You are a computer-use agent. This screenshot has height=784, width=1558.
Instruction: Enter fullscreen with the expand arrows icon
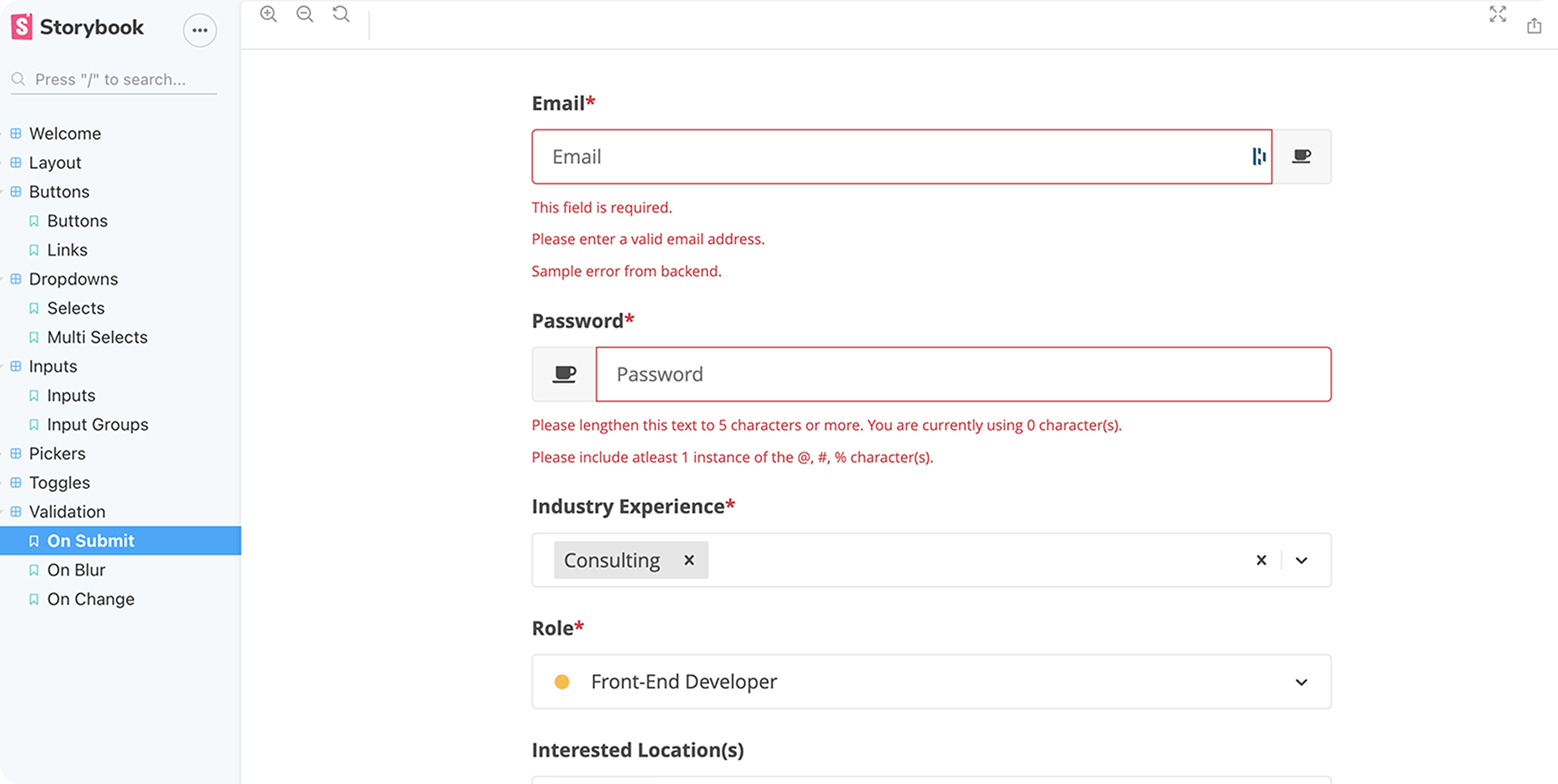1498,14
